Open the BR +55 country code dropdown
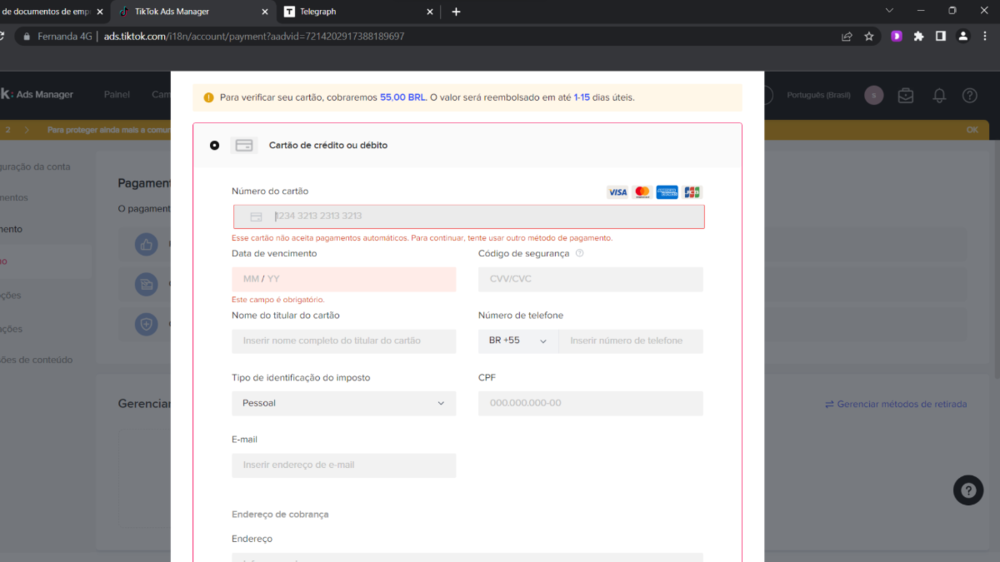Image resolution: width=1000 pixels, height=562 pixels. click(x=518, y=341)
